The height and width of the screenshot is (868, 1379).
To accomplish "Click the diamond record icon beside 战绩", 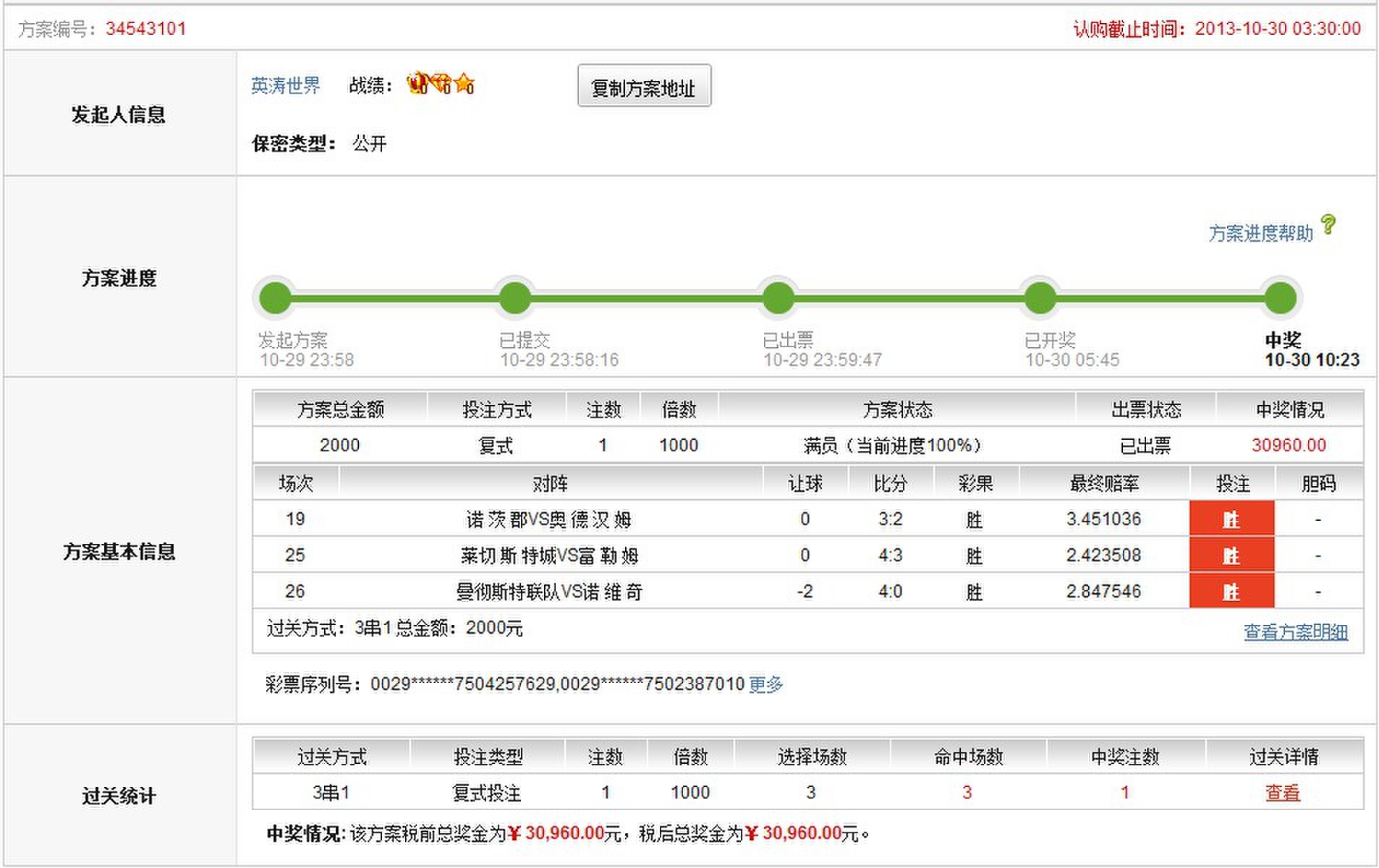I will (441, 84).
